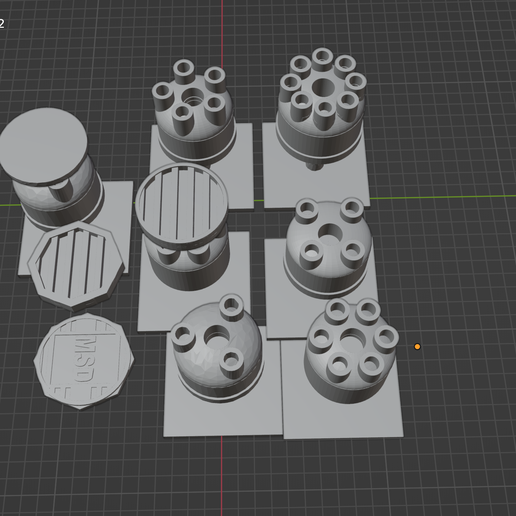
Task: Select the ten-sided slatted grate
Action: coord(77,265)
